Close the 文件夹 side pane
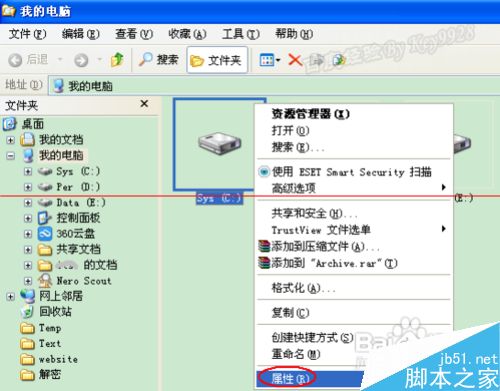500x391 pixels. click(x=144, y=104)
